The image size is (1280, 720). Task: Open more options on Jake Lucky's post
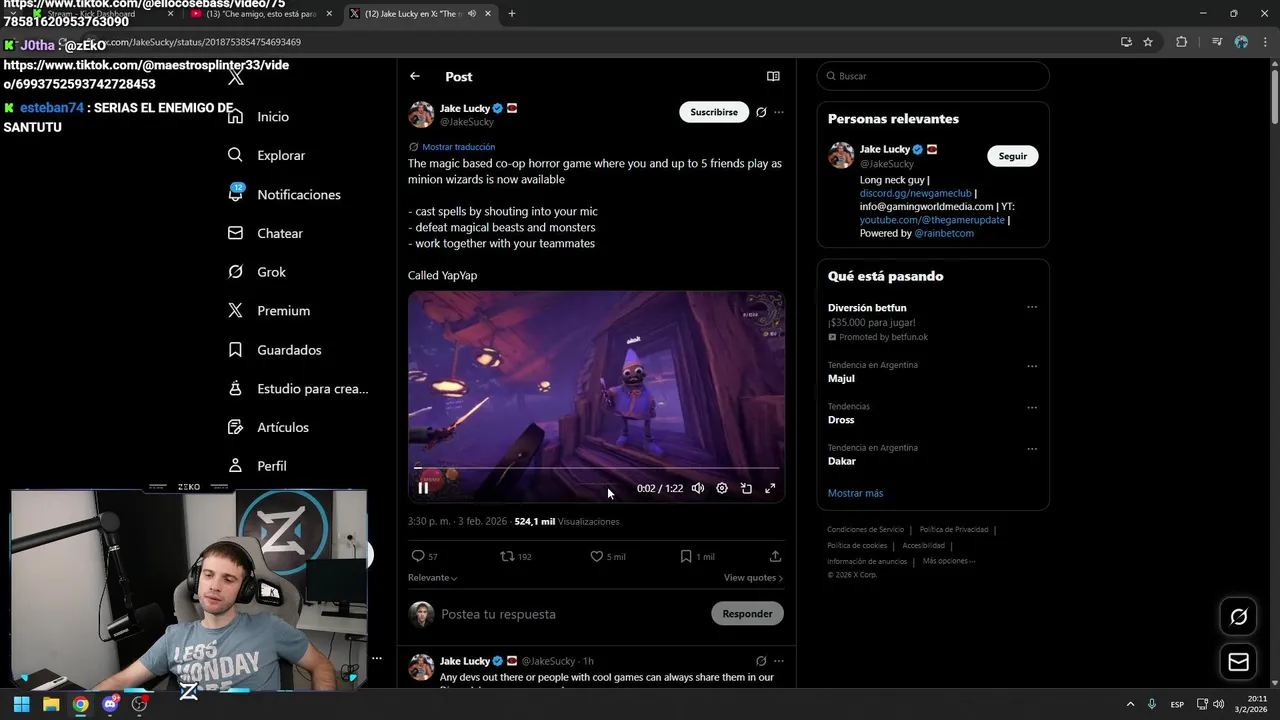pos(779,112)
